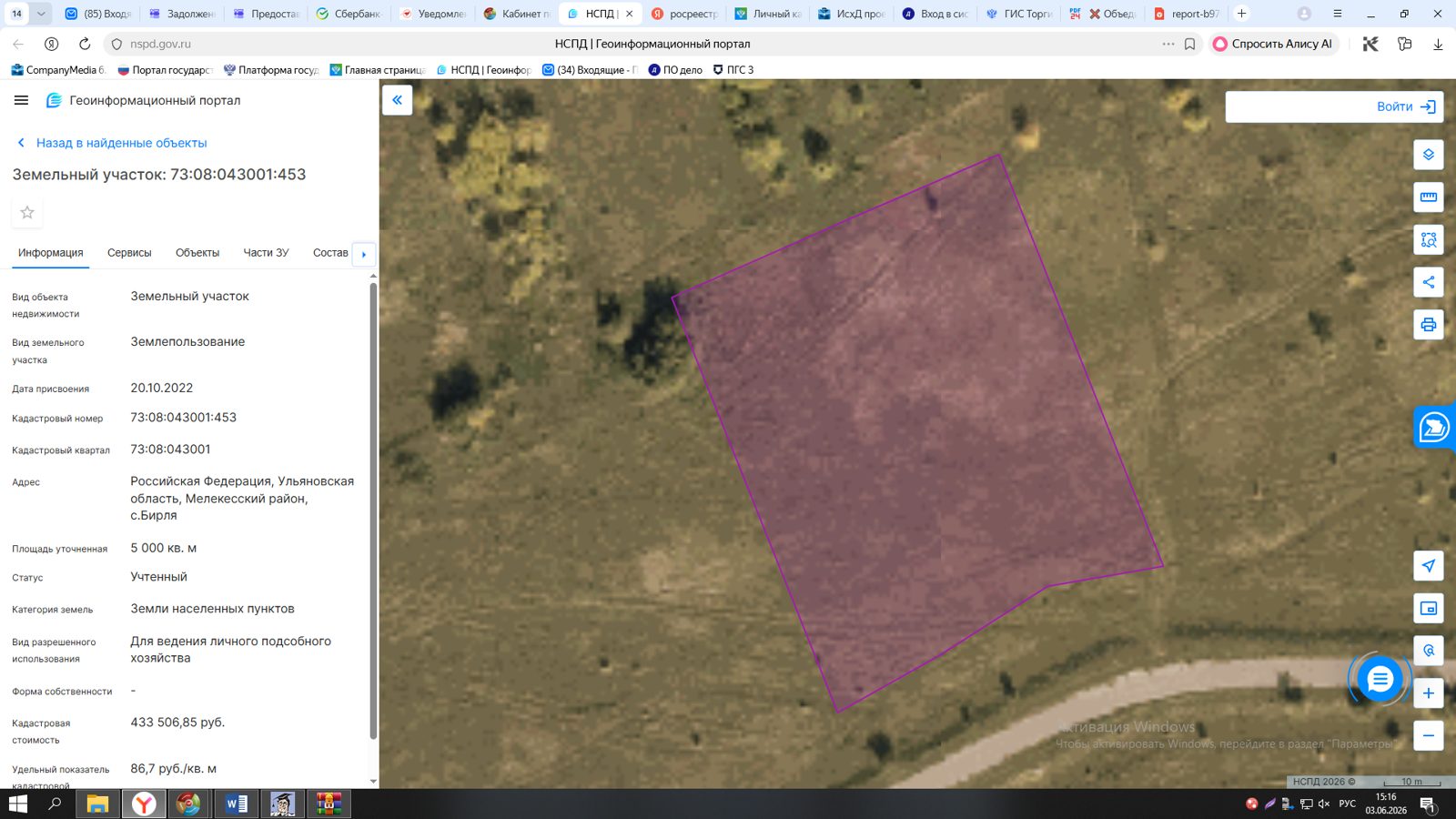Select the ruler measurement tool
The height and width of the screenshot is (819, 1456).
(x=1428, y=197)
